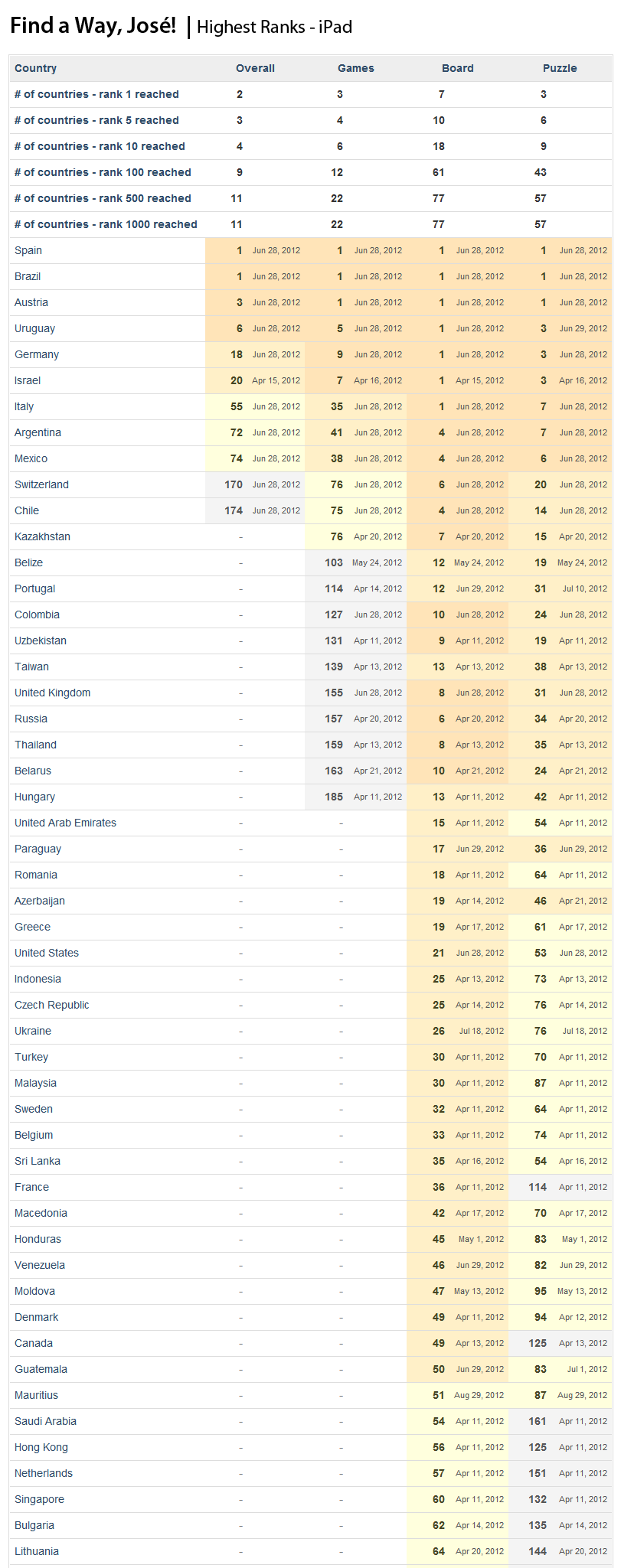
Task: Select the Games column header
Action: 356,68
